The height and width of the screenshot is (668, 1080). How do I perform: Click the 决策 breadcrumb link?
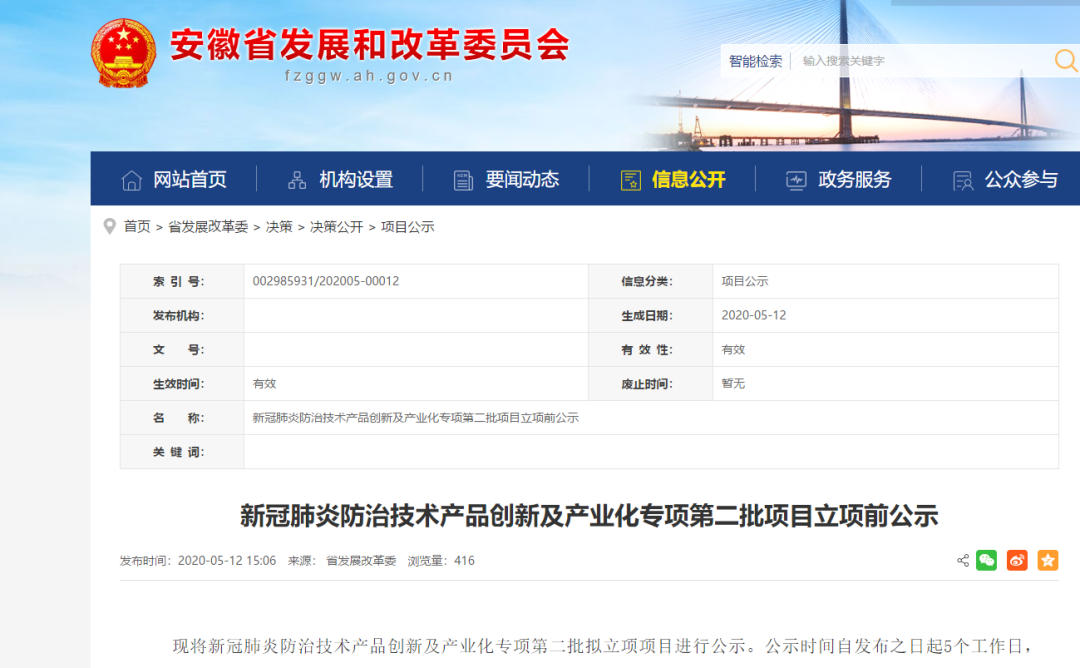coord(279,227)
